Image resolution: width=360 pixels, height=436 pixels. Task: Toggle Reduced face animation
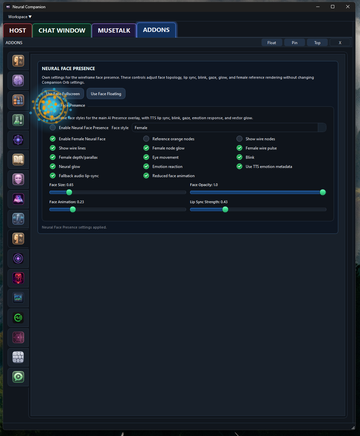pyautogui.click(x=146, y=176)
